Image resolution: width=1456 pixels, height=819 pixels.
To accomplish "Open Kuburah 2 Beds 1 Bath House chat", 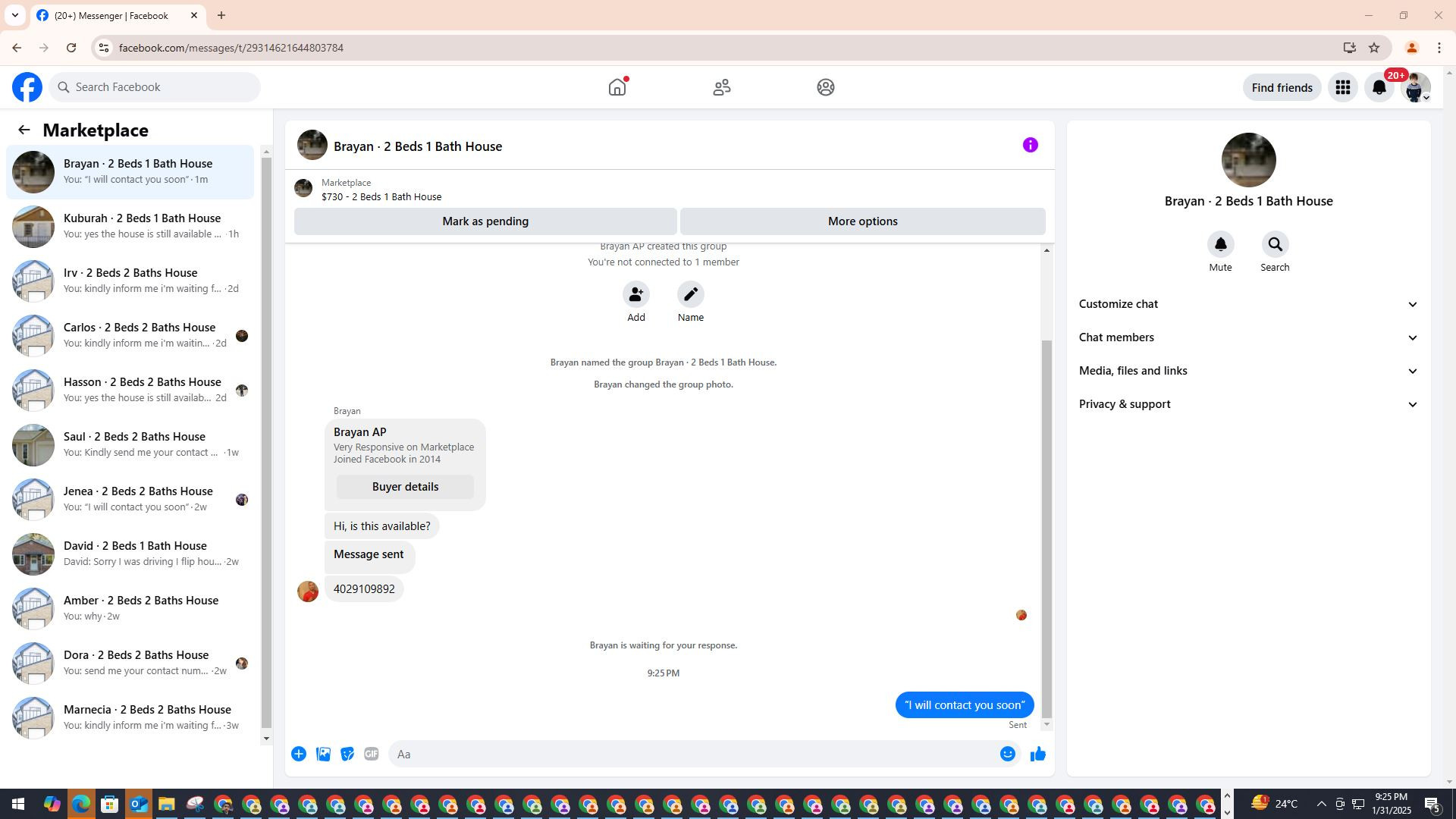I will click(130, 227).
